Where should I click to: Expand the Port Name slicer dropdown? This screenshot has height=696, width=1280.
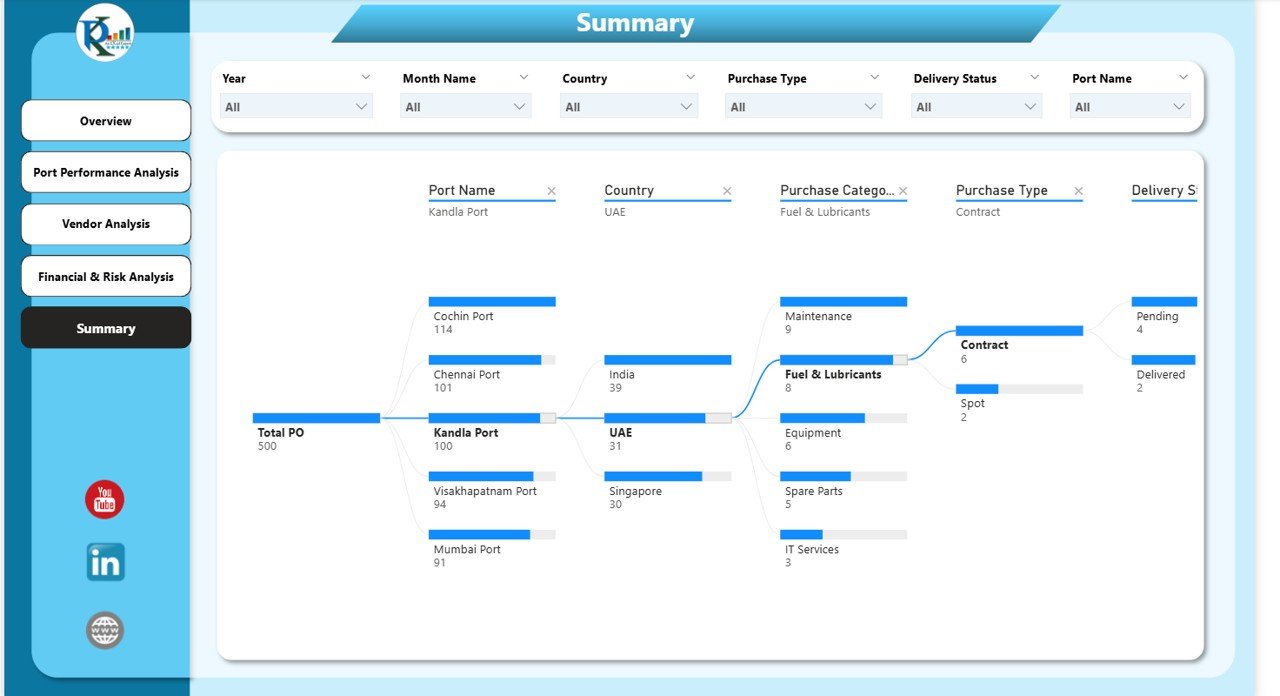[x=1130, y=105]
